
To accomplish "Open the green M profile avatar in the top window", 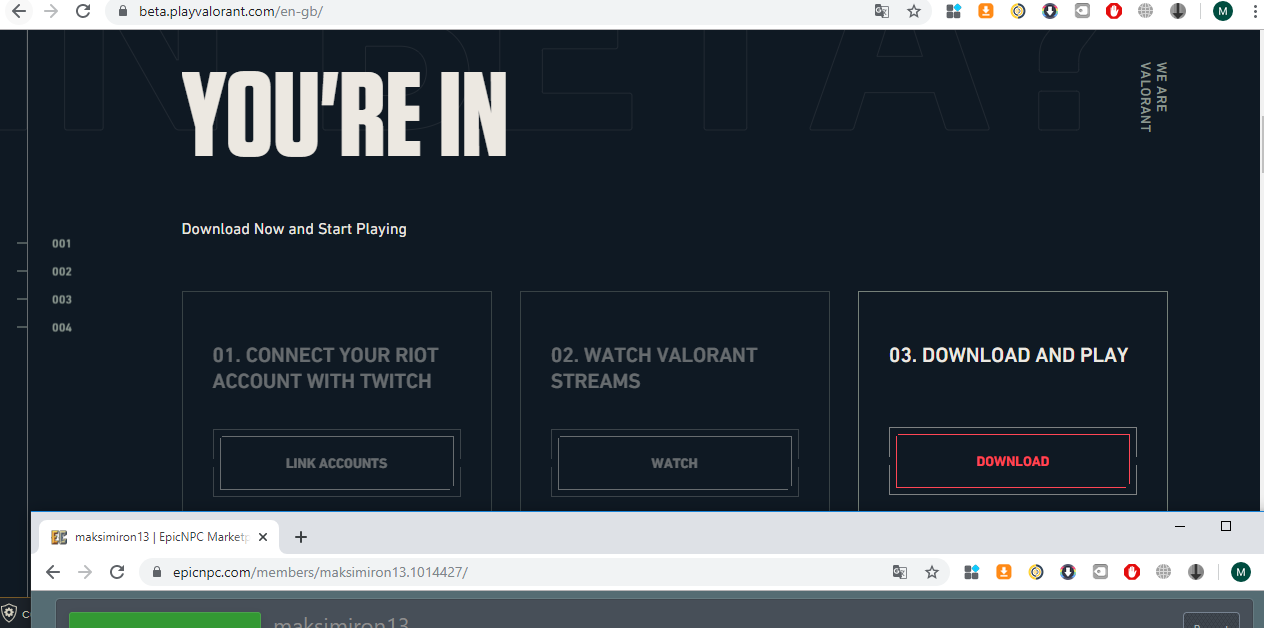I will tap(1223, 11).
